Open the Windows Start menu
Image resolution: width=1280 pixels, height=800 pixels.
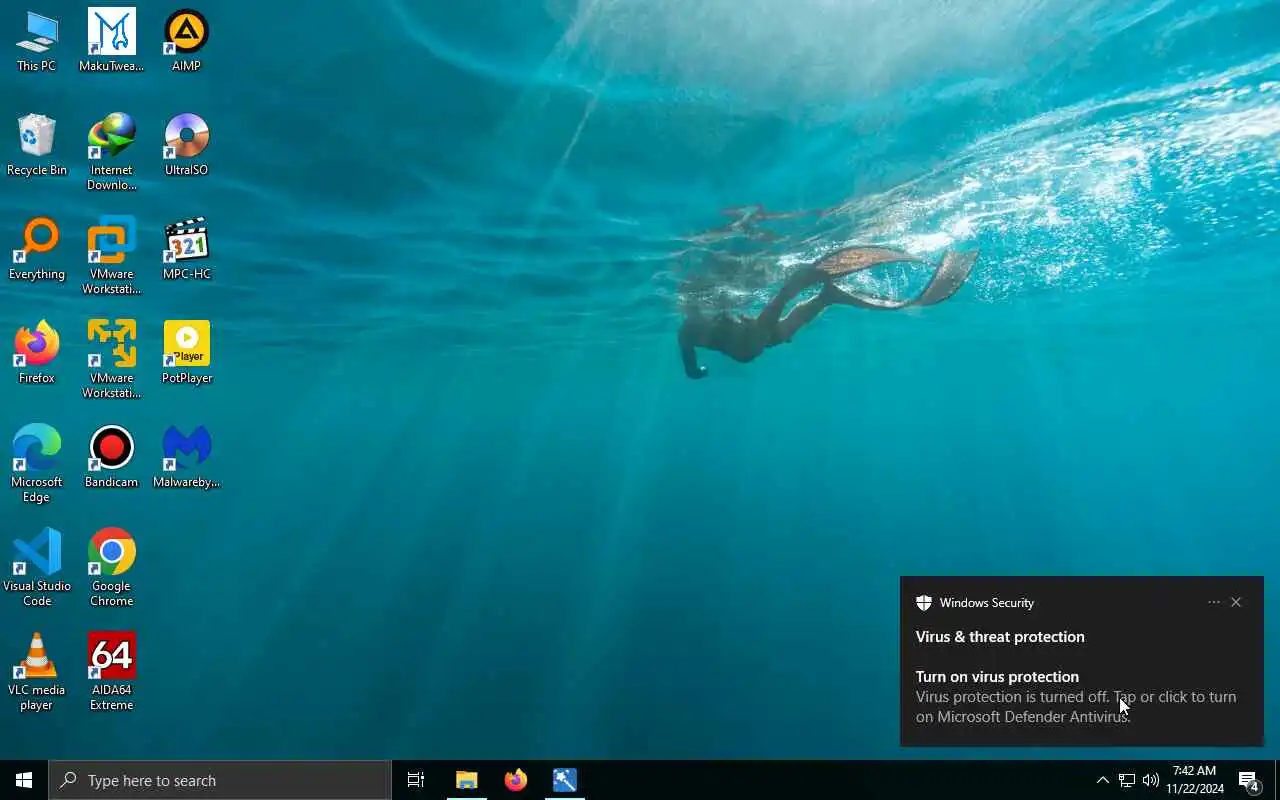point(24,780)
